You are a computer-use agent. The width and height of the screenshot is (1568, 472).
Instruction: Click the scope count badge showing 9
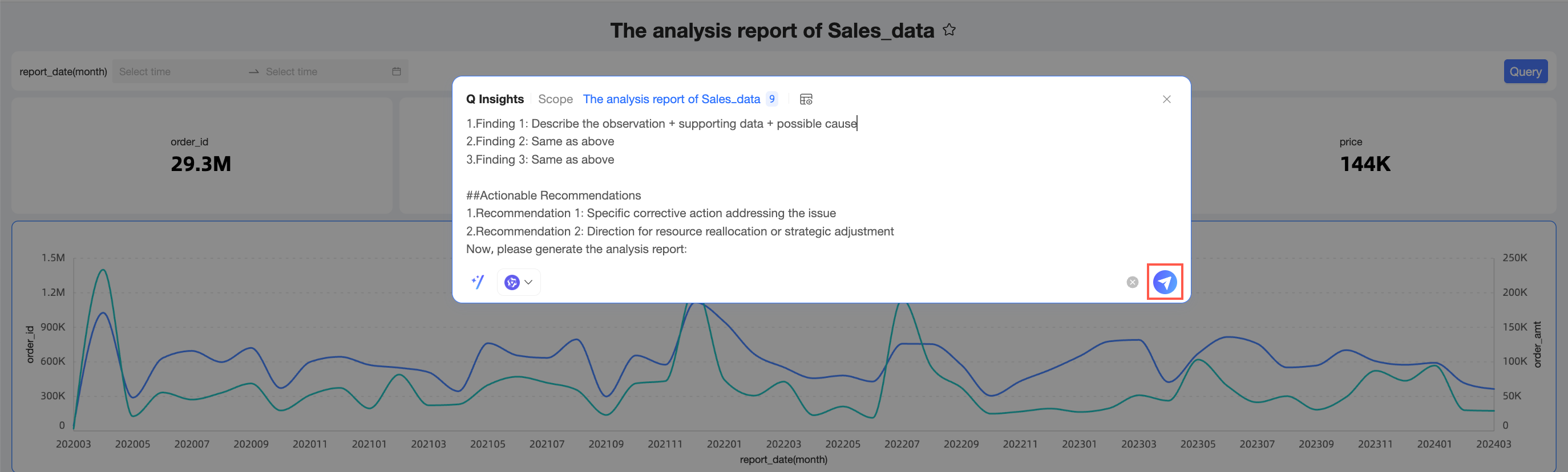tap(771, 99)
